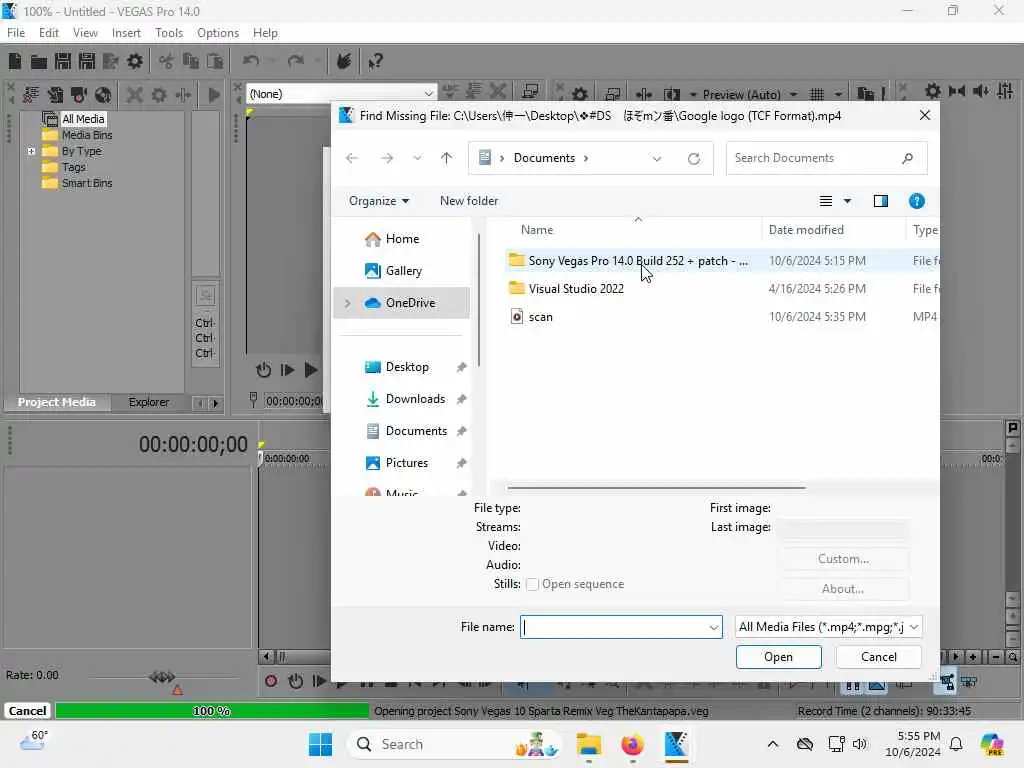1024x768 pixels.
Task: Open the Organize dropdown menu
Action: 379,201
